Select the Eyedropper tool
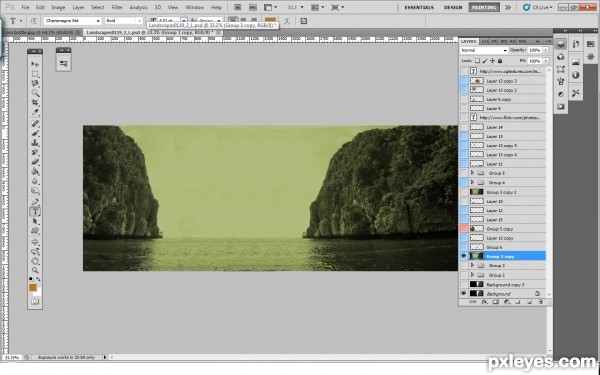 35,112
